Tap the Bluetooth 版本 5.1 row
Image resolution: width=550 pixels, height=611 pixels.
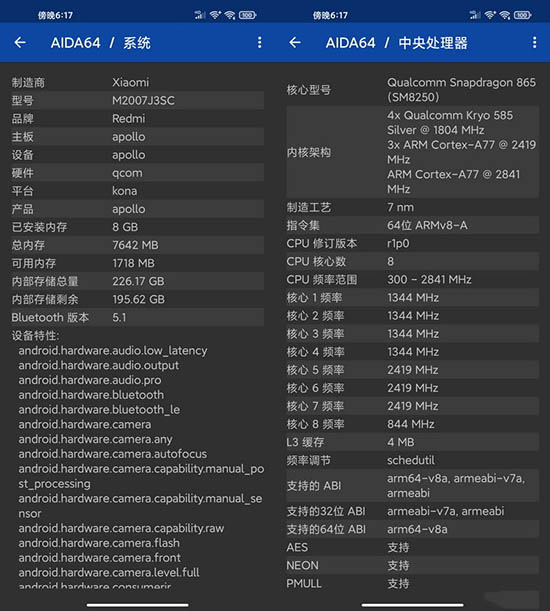click(137, 318)
